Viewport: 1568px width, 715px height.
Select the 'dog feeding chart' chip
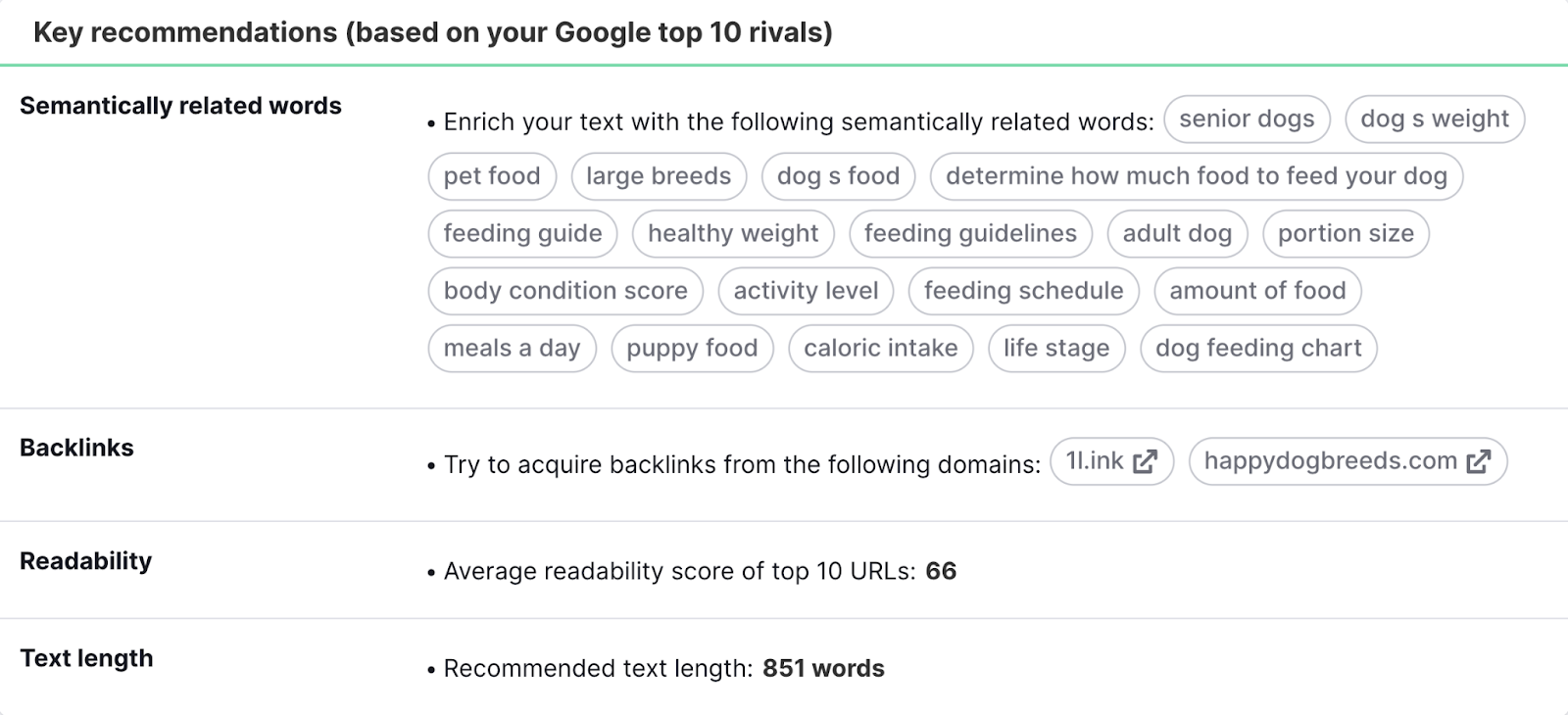[1258, 348]
